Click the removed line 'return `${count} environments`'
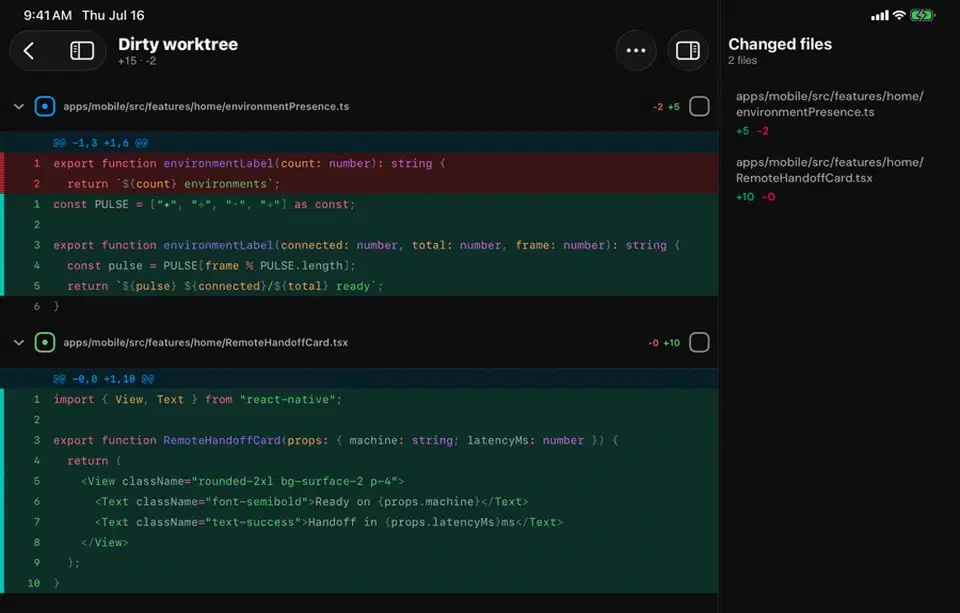Viewport: 960px width, 613px height. (359, 184)
